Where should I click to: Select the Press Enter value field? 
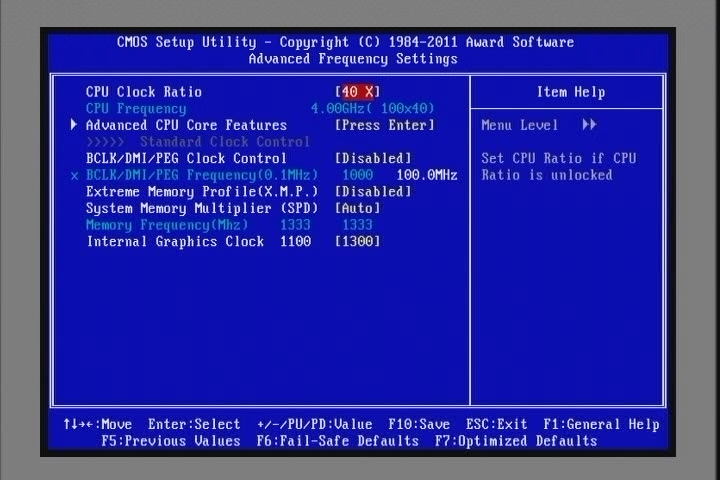coord(384,125)
